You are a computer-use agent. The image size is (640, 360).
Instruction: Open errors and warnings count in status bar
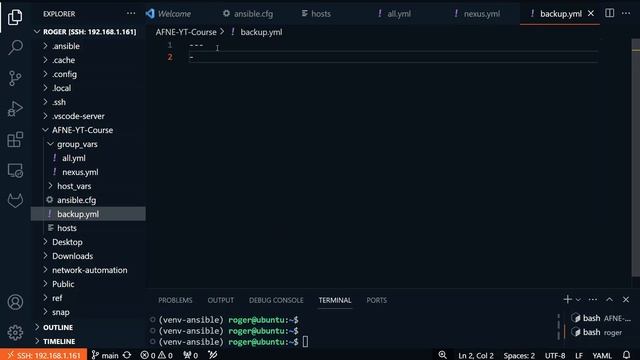pos(156,355)
